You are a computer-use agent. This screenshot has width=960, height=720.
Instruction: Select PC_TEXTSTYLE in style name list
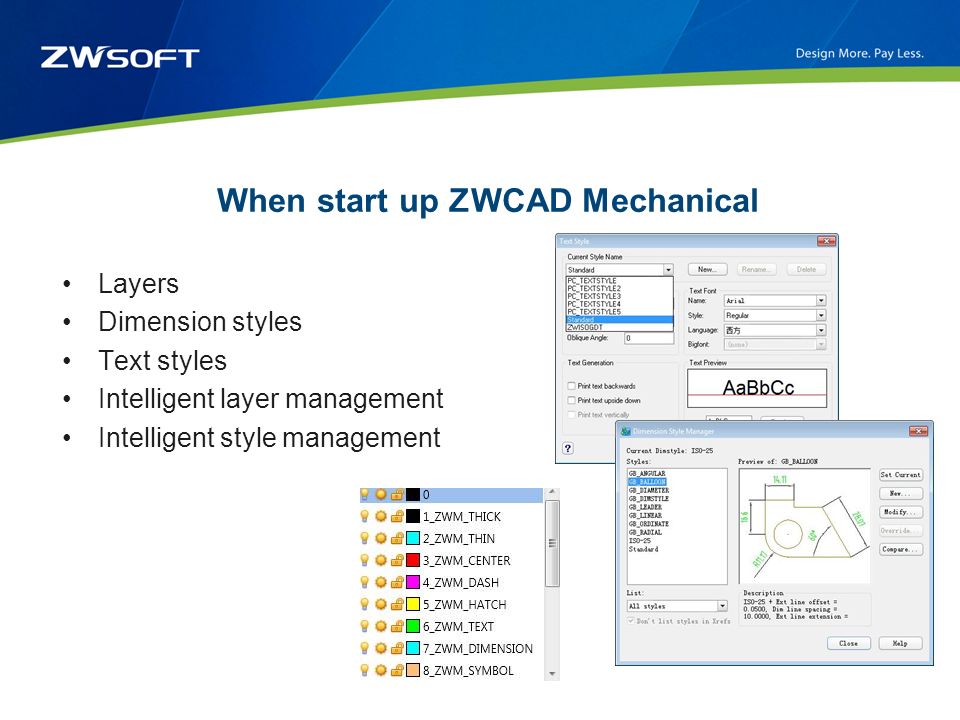tap(619, 280)
